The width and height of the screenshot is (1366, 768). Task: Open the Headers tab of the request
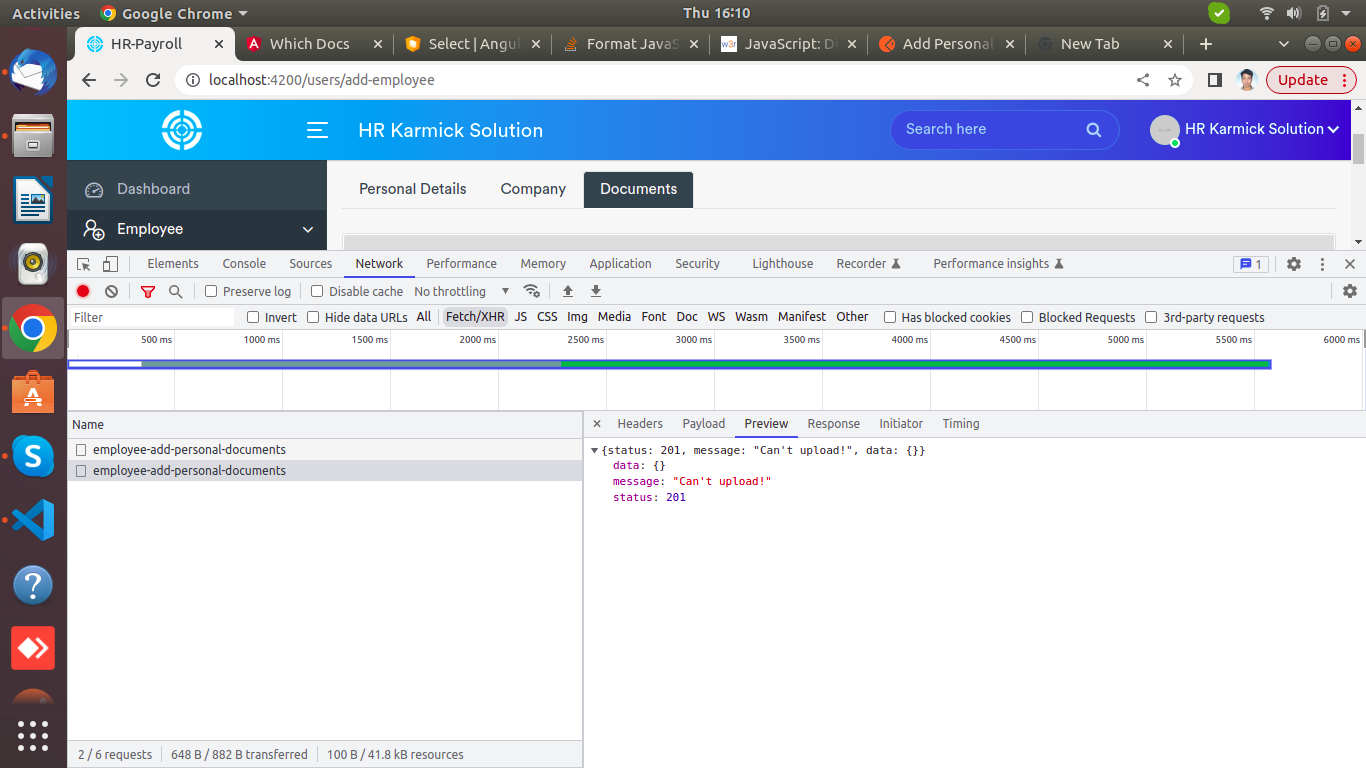click(x=640, y=424)
